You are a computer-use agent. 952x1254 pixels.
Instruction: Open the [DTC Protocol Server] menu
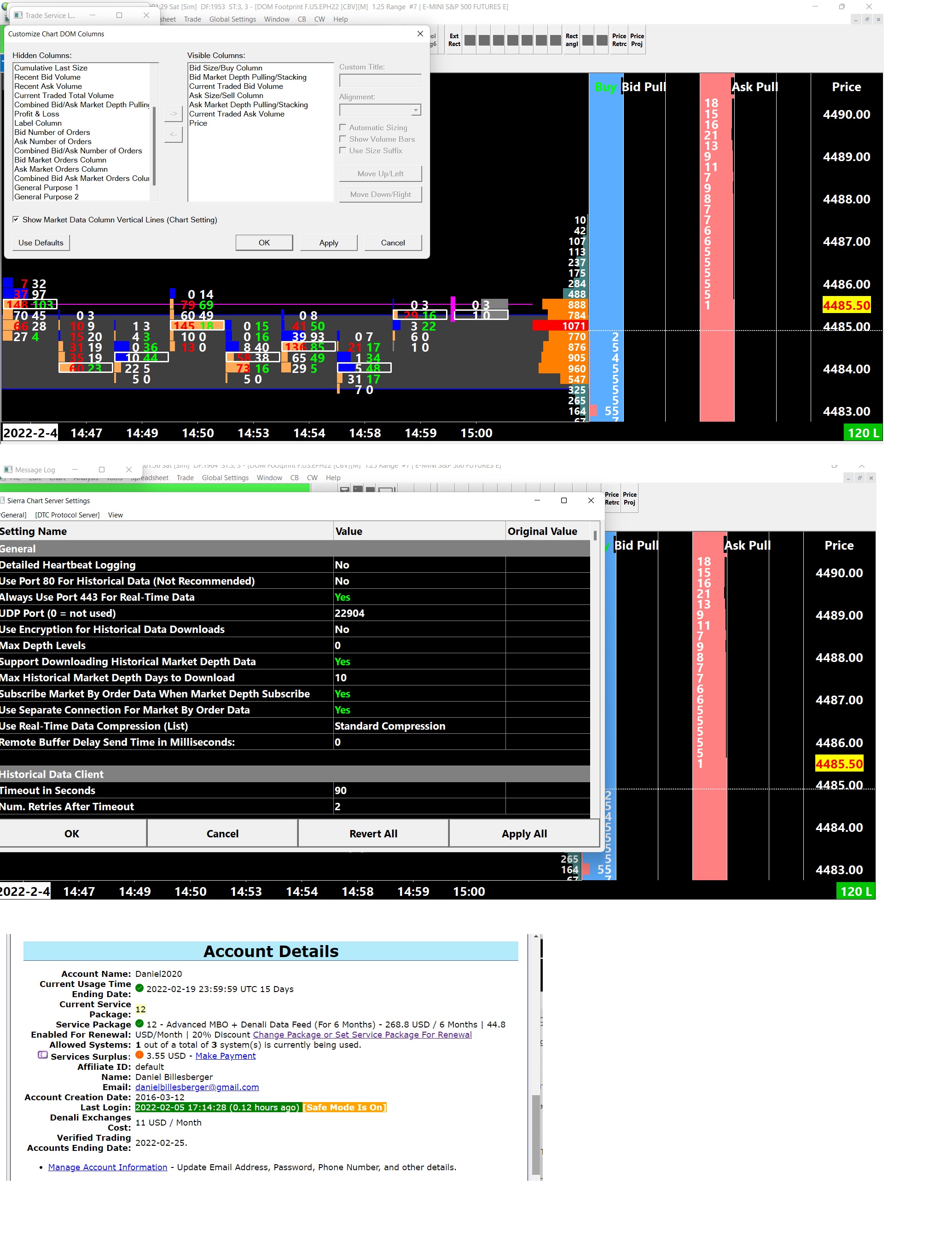pyautogui.click(x=67, y=515)
